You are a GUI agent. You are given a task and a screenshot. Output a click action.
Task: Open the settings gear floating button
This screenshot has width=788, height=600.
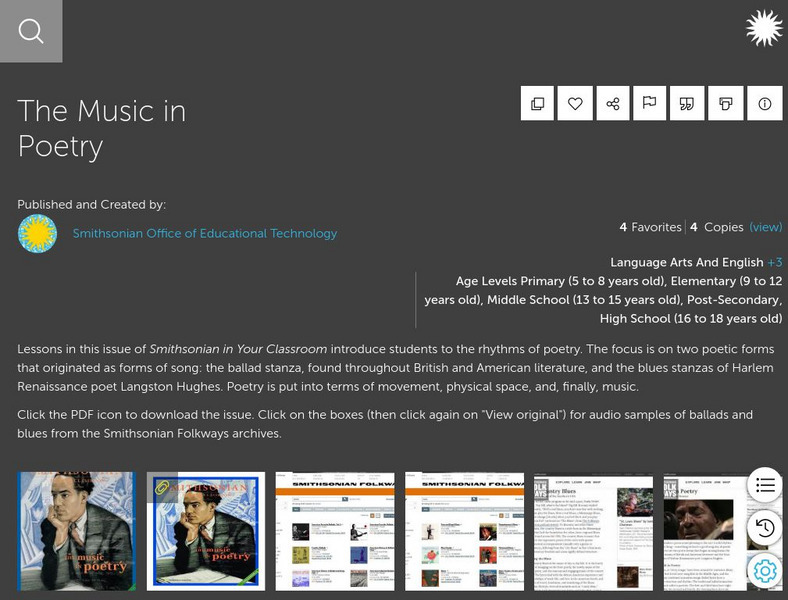(x=765, y=571)
